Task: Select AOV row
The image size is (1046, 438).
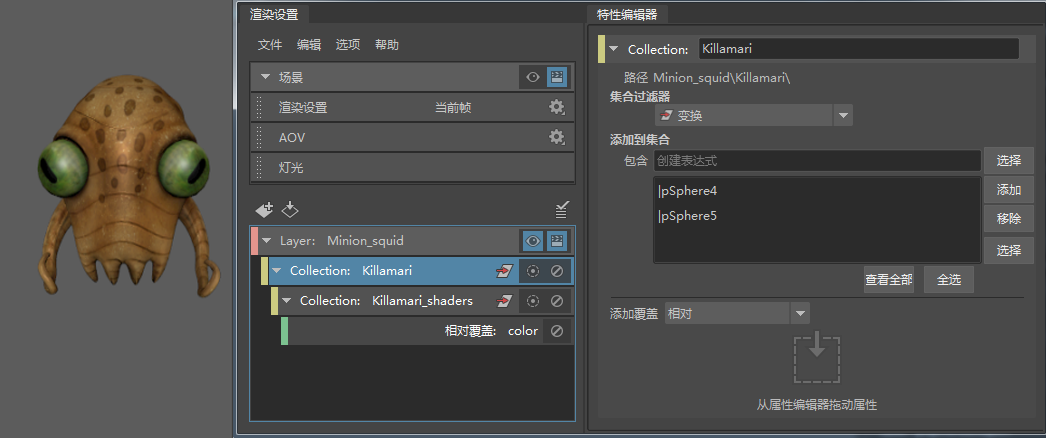Action: pyautogui.click(x=412, y=137)
